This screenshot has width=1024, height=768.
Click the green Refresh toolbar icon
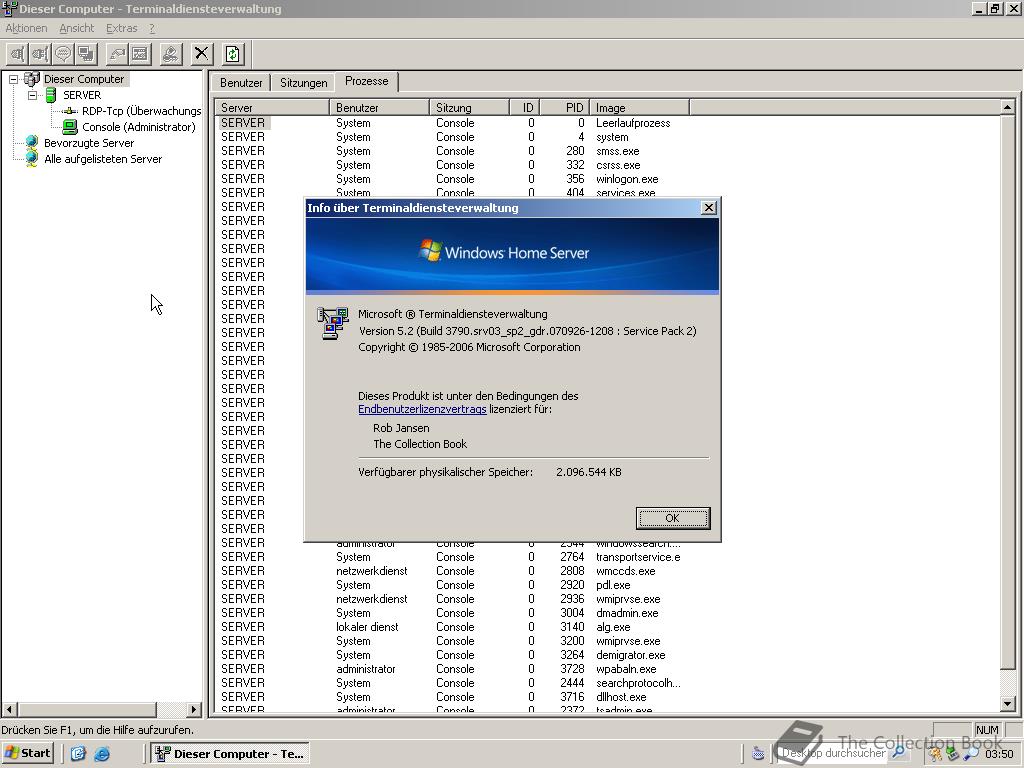(233, 54)
